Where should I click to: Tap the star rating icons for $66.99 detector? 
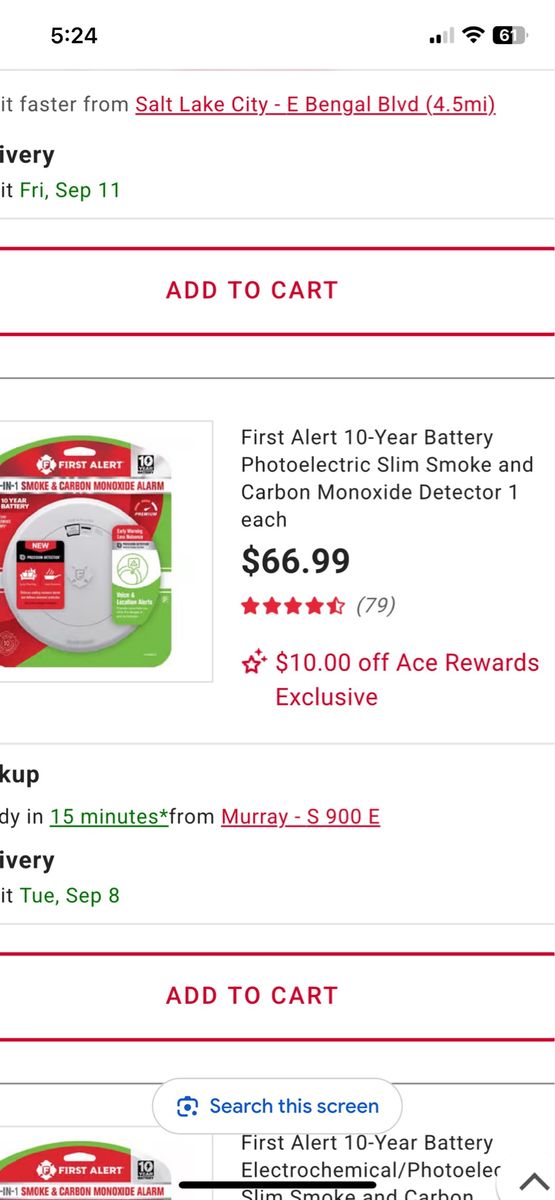(293, 606)
